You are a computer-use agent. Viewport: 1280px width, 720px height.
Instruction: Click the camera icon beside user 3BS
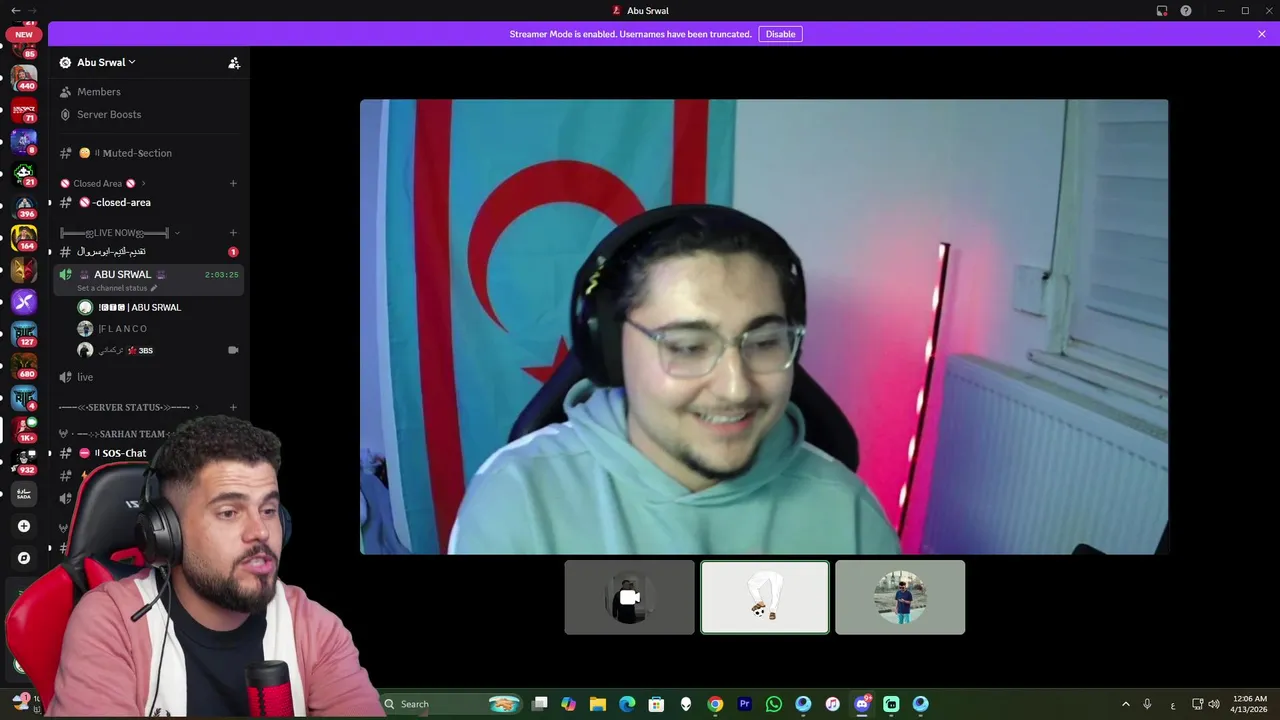click(x=233, y=350)
